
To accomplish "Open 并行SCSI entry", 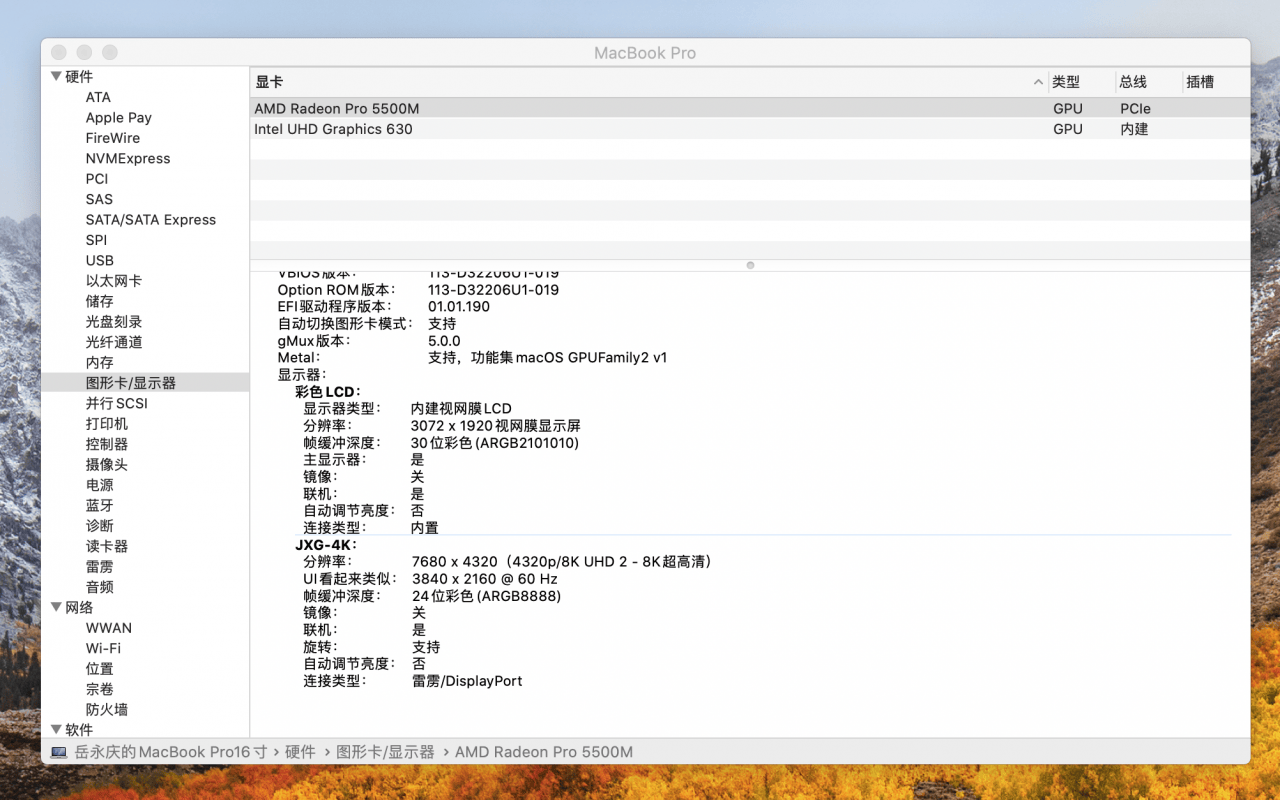I will point(117,403).
